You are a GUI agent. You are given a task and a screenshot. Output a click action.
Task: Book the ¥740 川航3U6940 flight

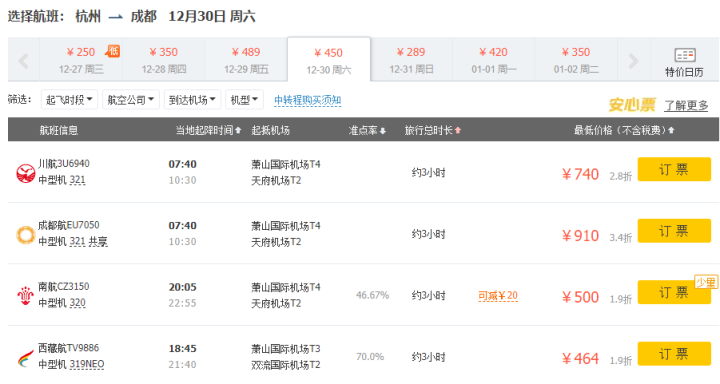pos(674,169)
